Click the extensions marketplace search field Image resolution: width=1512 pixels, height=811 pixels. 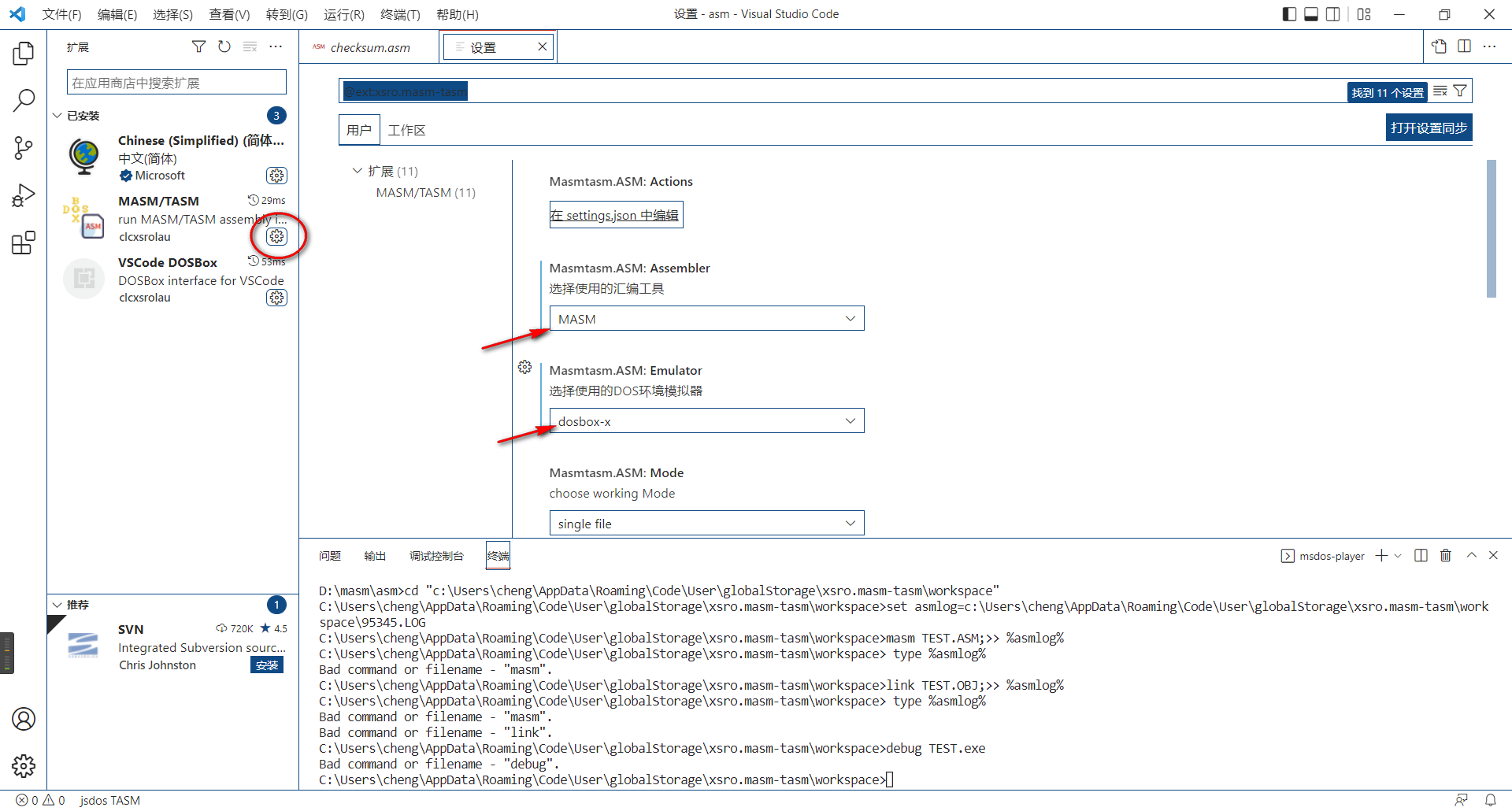176,83
